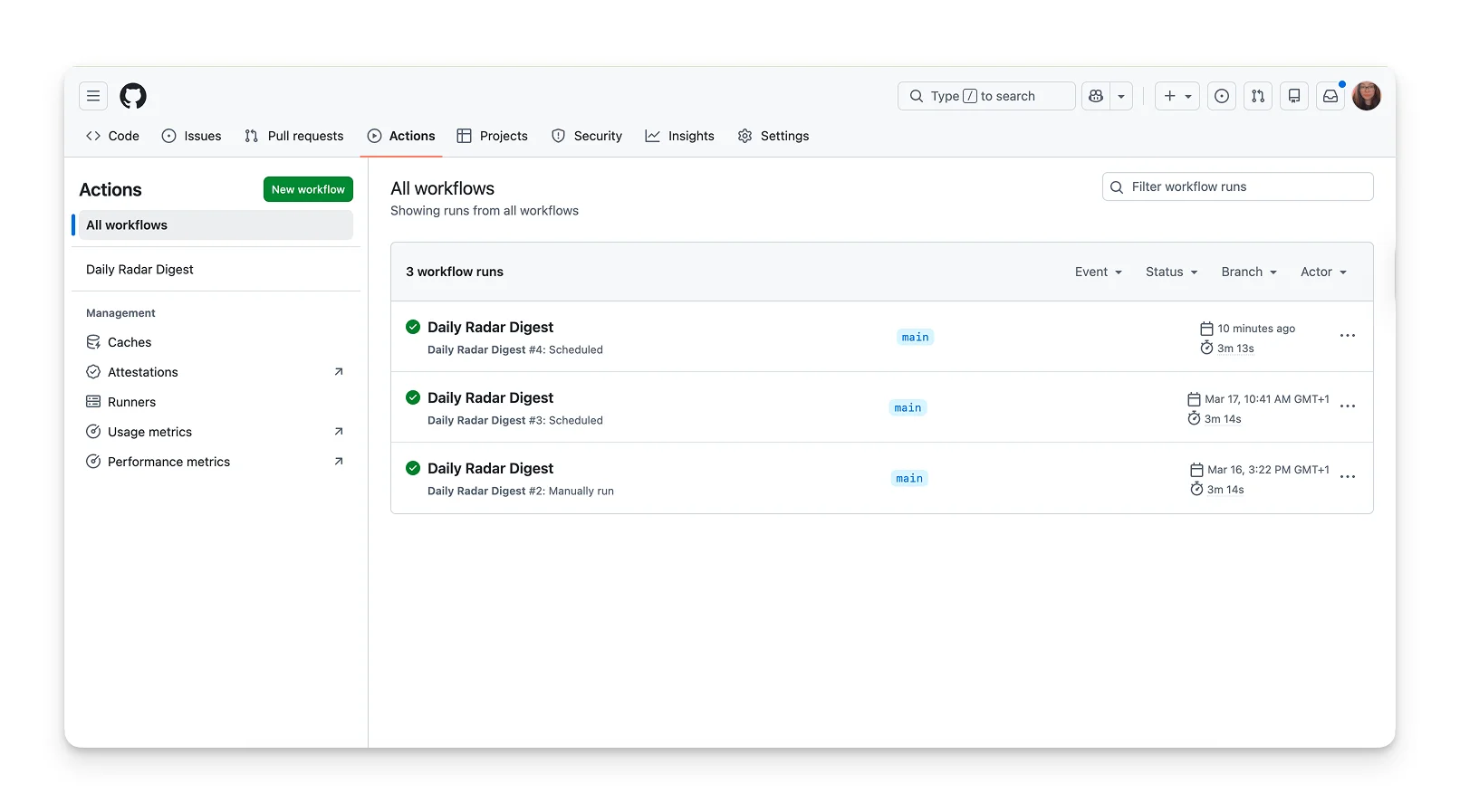The width and height of the screenshot is (1460, 812).
Task: Switch to the Insights tab
Action: click(680, 136)
